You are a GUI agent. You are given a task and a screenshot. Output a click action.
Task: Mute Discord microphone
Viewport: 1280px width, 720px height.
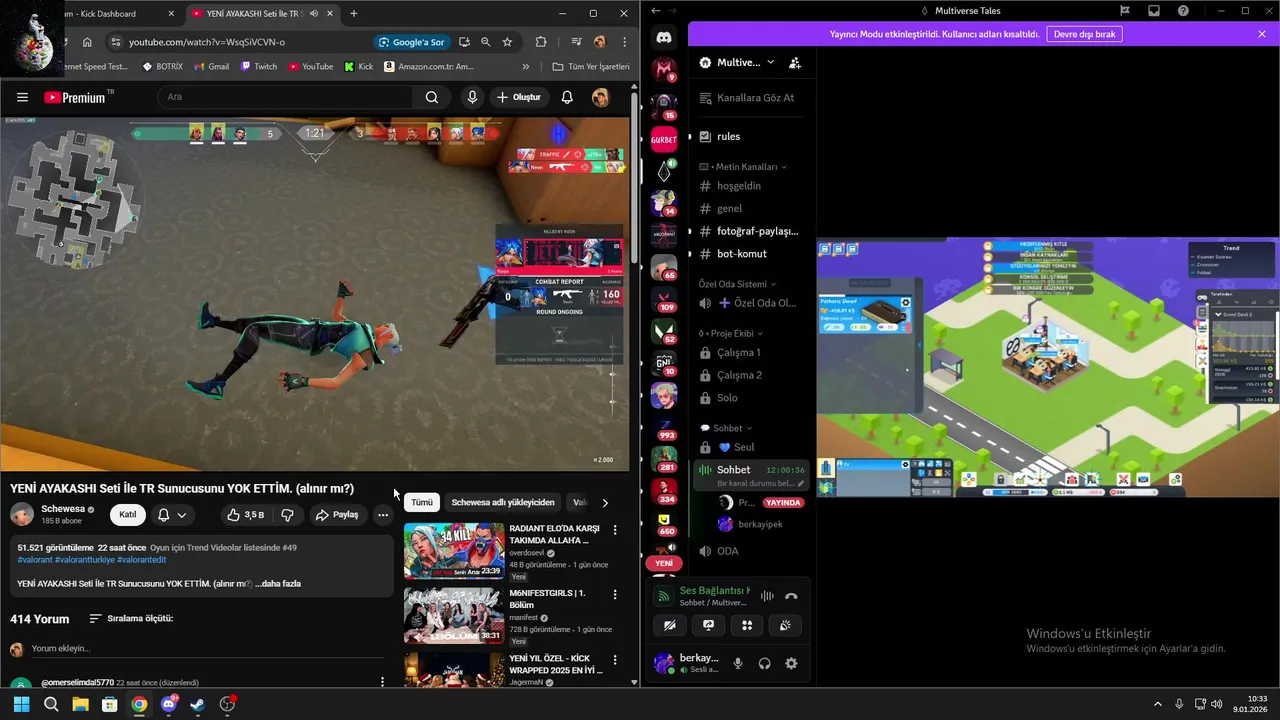(x=738, y=664)
